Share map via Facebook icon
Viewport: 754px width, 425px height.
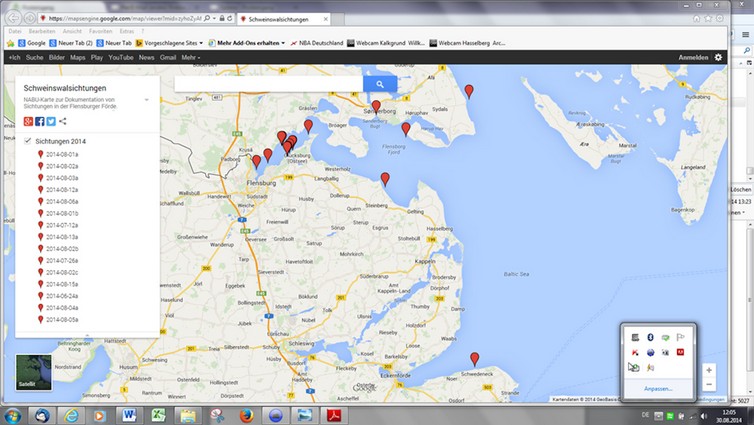click(x=40, y=121)
